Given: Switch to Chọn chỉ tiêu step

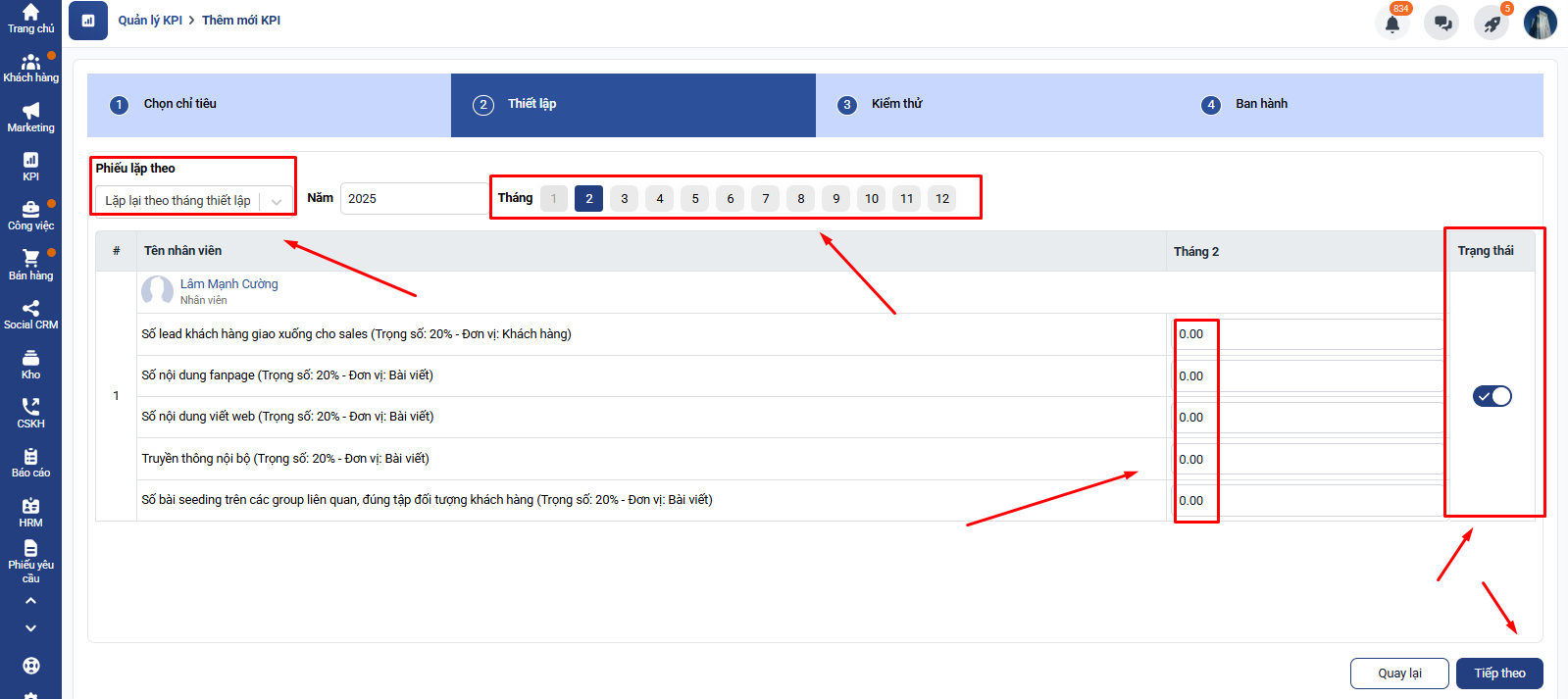Looking at the screenshot, I should click(x=179, y=104).
